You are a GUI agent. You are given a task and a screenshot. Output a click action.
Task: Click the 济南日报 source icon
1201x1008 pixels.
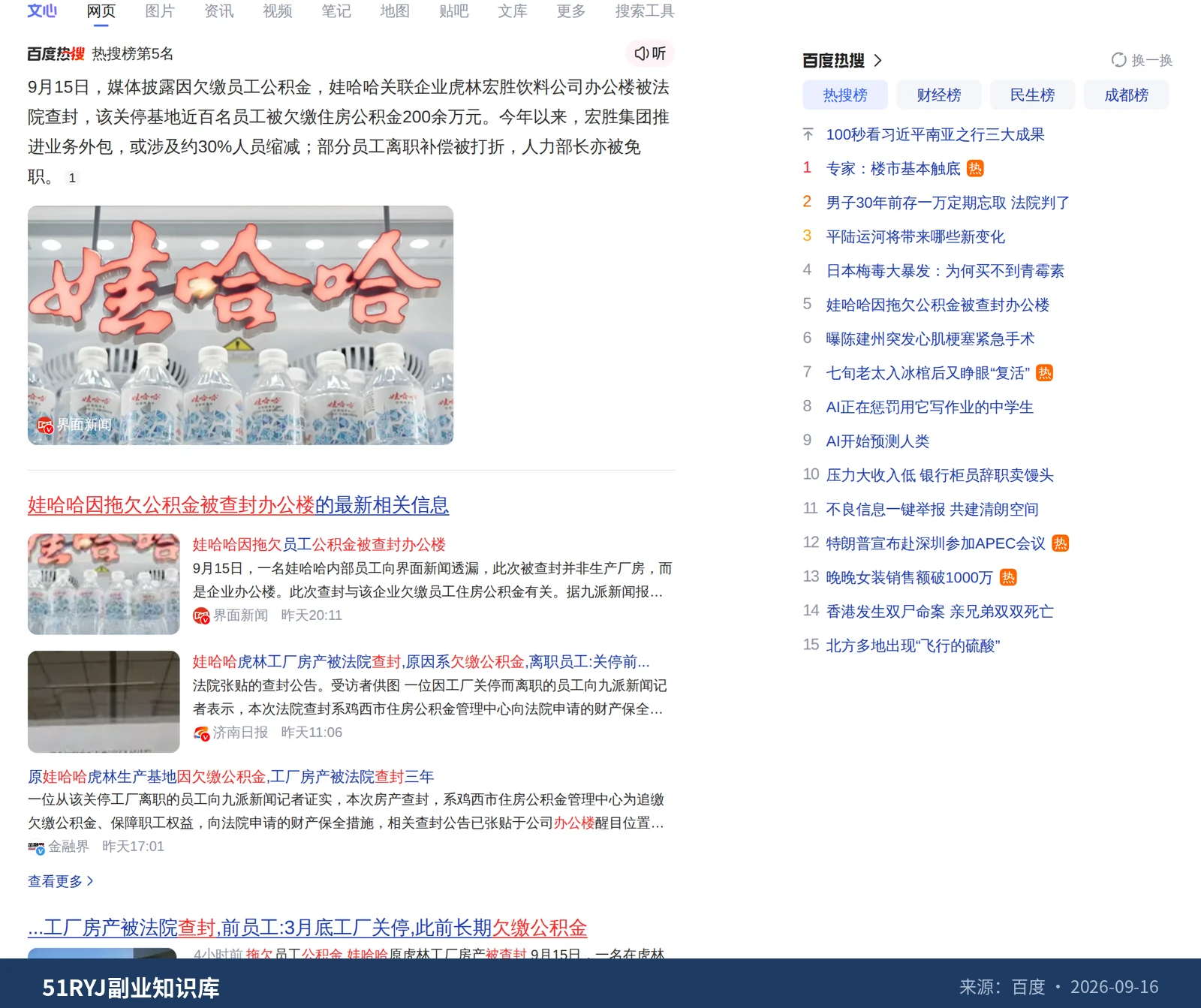click(x=201, y=733)
